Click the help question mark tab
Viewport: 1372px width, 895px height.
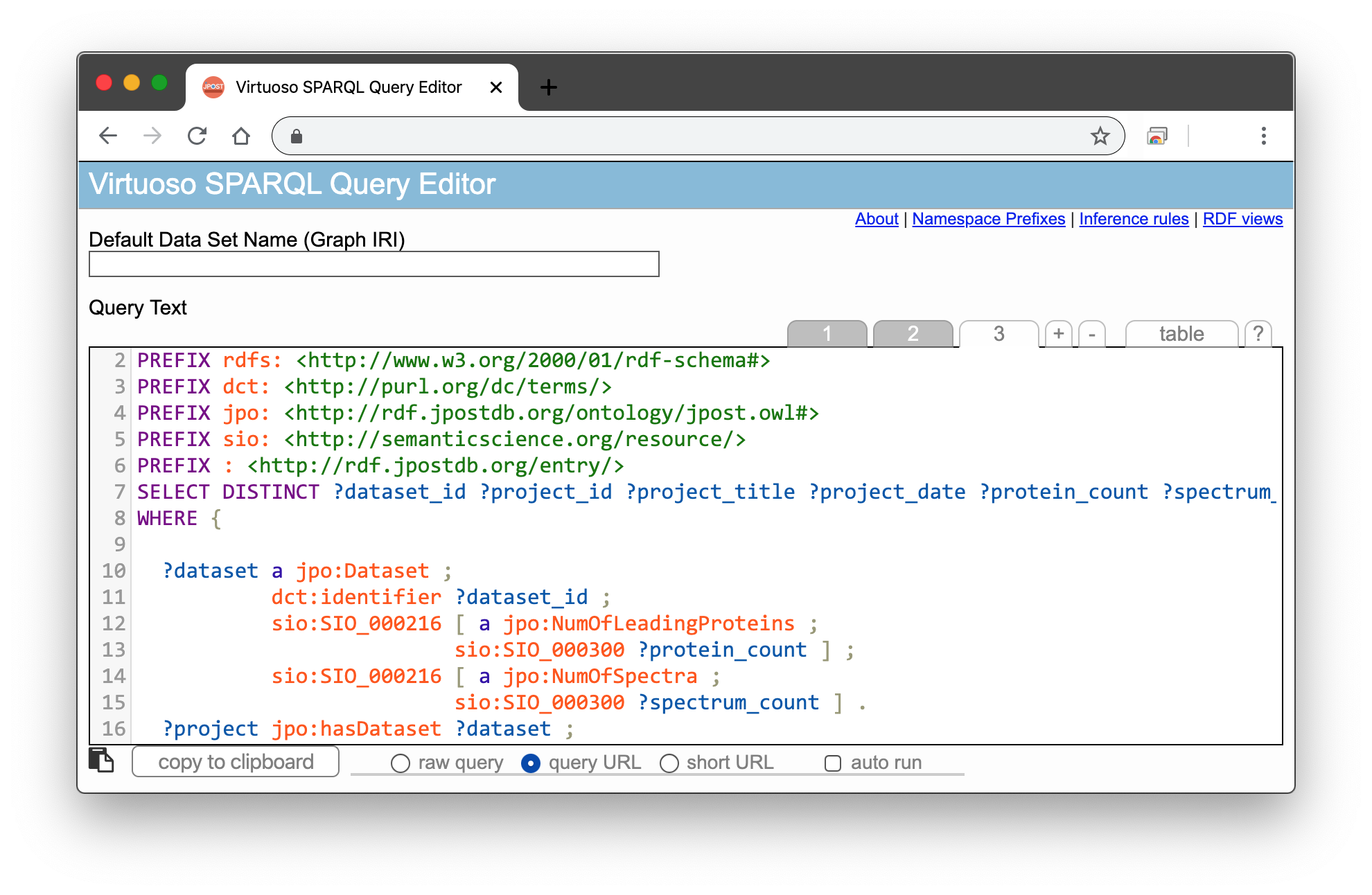tap(1258, 334)
